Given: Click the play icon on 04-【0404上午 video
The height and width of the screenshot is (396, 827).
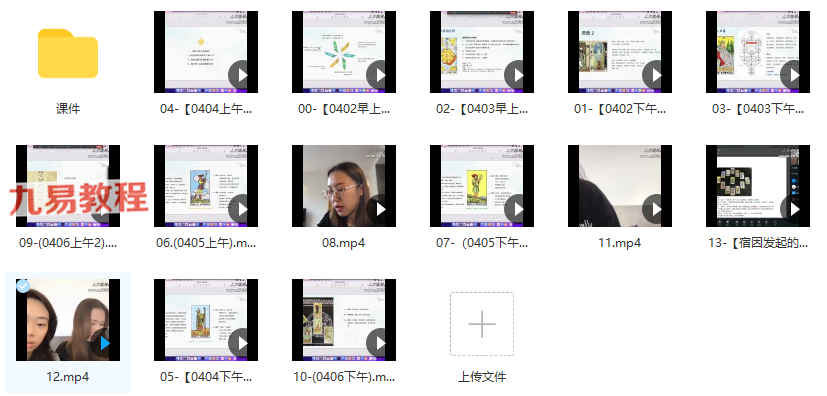Looking at the screenshot, I should pos(241,75).
